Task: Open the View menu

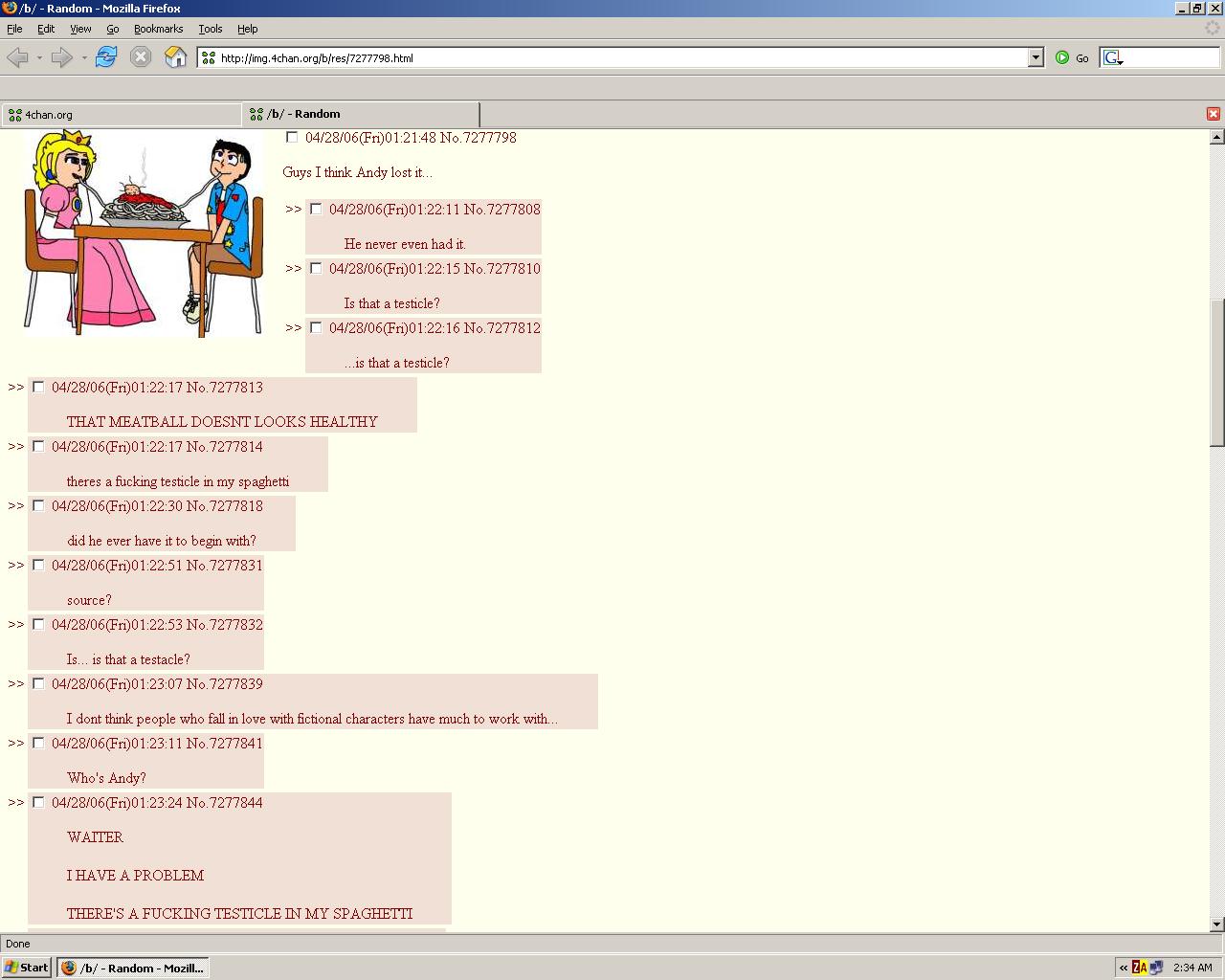Action: [x=80, y=29]
